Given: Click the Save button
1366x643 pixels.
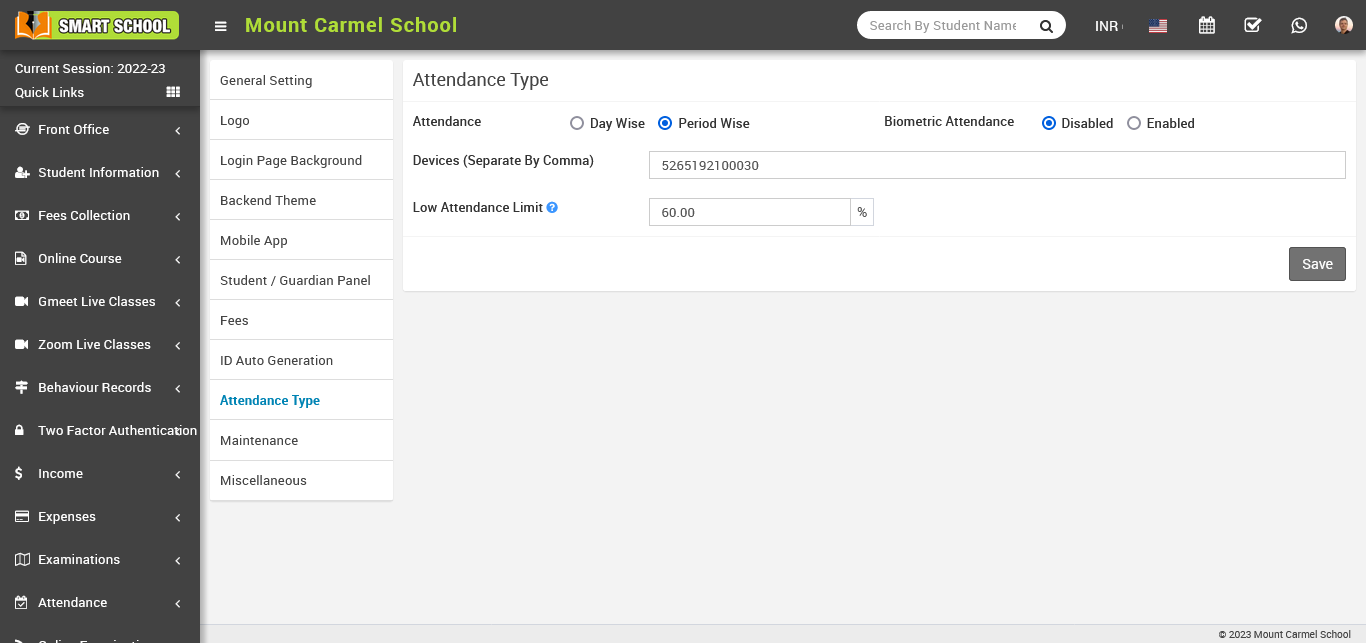Looking at the screenshot, I should 1316,264.
